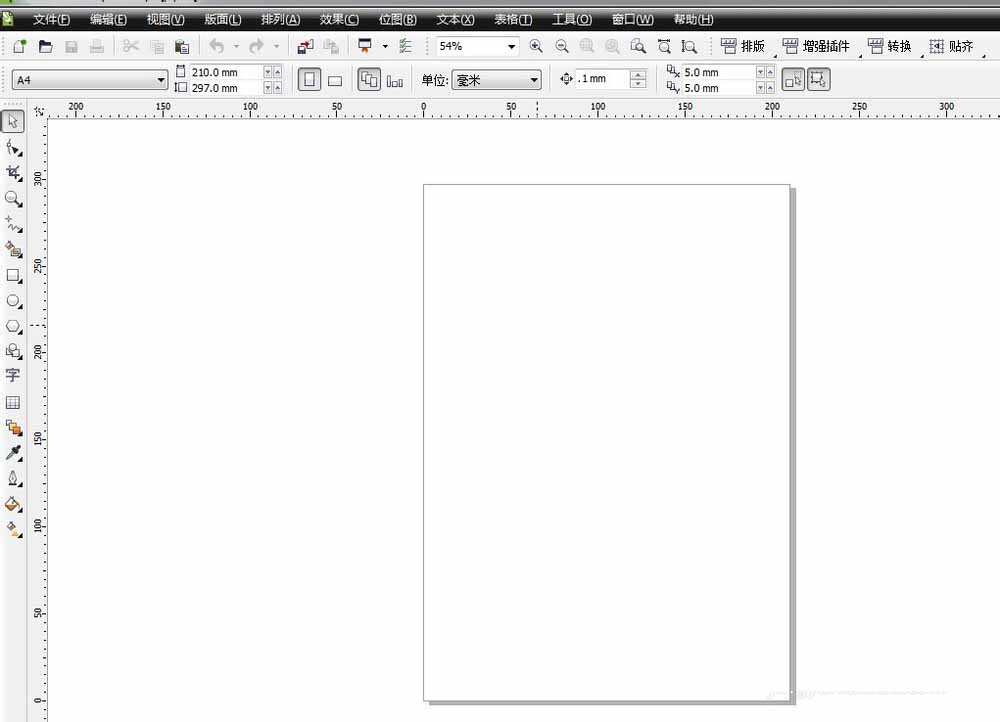The image size is (1000, 722).
Task: Select the Pick tool
Action: click(13, 121)
